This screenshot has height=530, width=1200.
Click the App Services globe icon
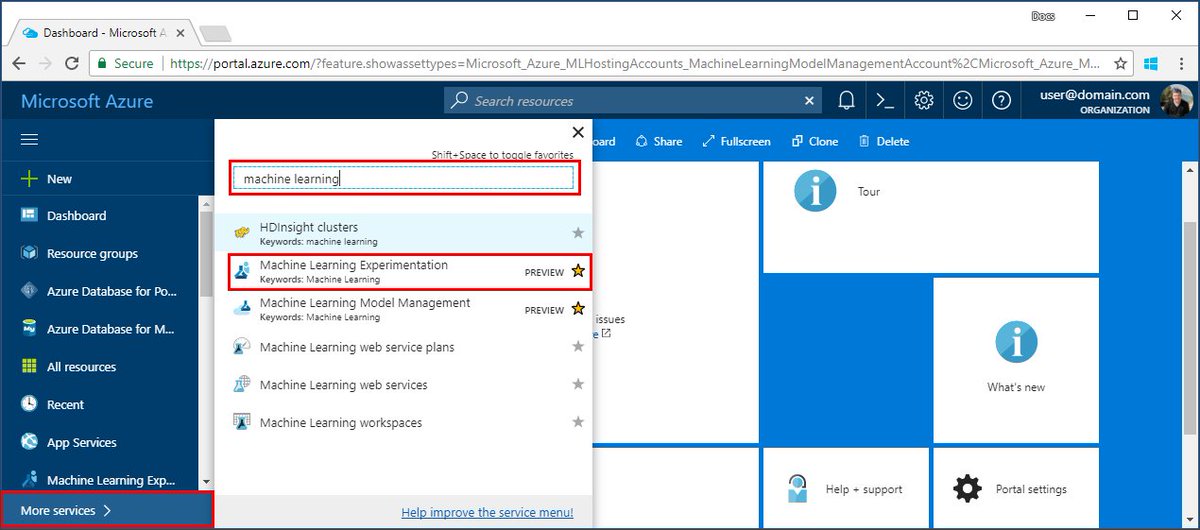[28, 443]
